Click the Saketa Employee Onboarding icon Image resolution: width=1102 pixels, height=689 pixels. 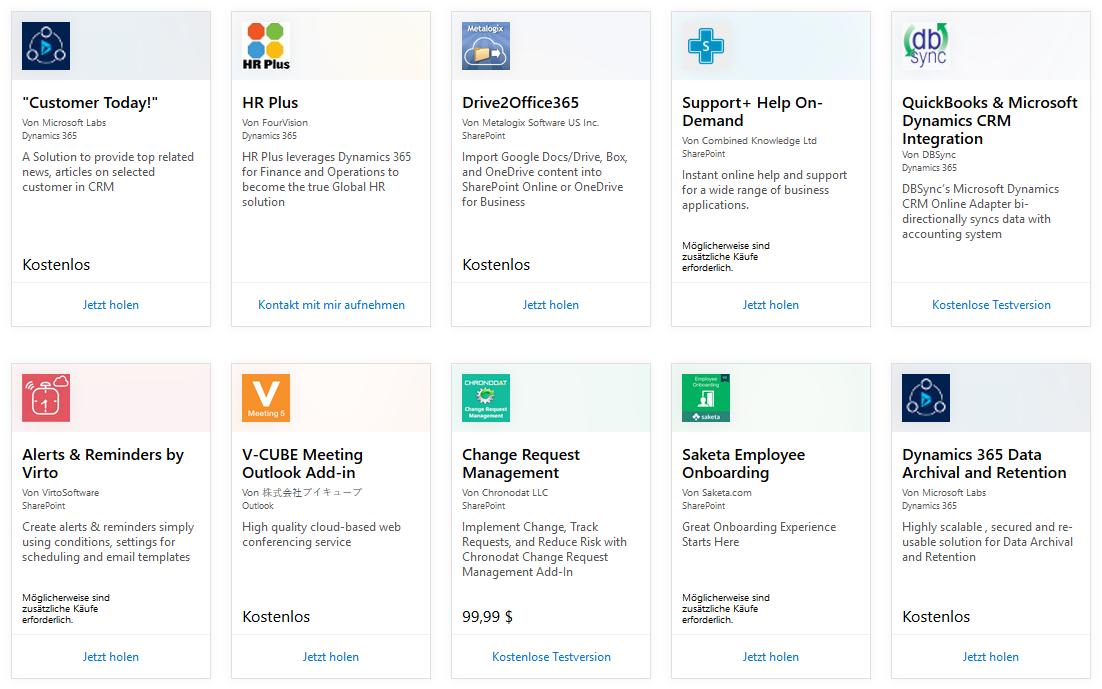[706, 398]
